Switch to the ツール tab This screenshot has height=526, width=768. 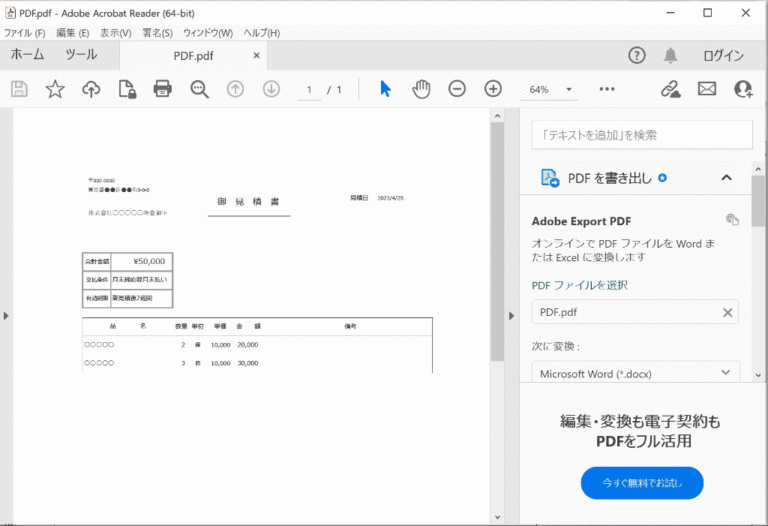click(x=81, y=56)
